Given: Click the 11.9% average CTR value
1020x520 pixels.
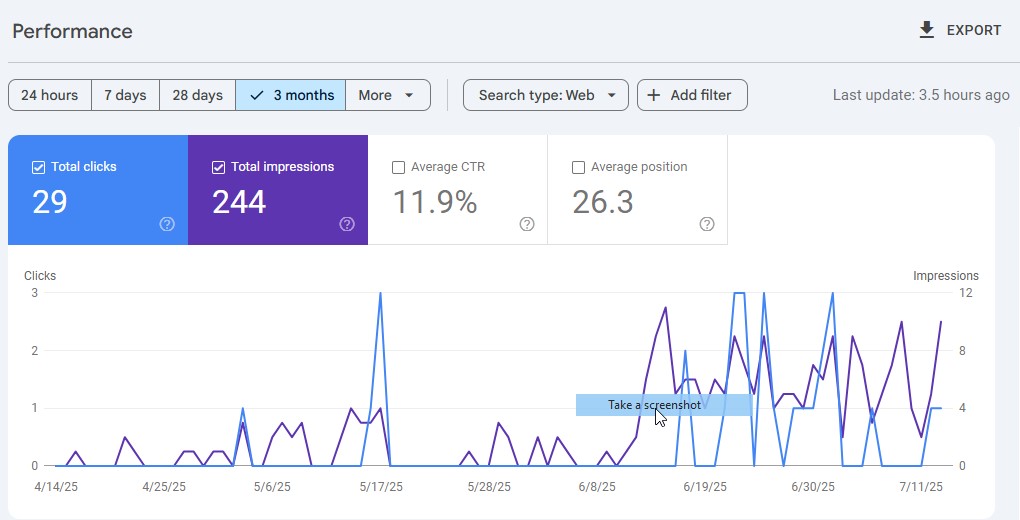Looking at the screenshot, I should coord(435,202).
